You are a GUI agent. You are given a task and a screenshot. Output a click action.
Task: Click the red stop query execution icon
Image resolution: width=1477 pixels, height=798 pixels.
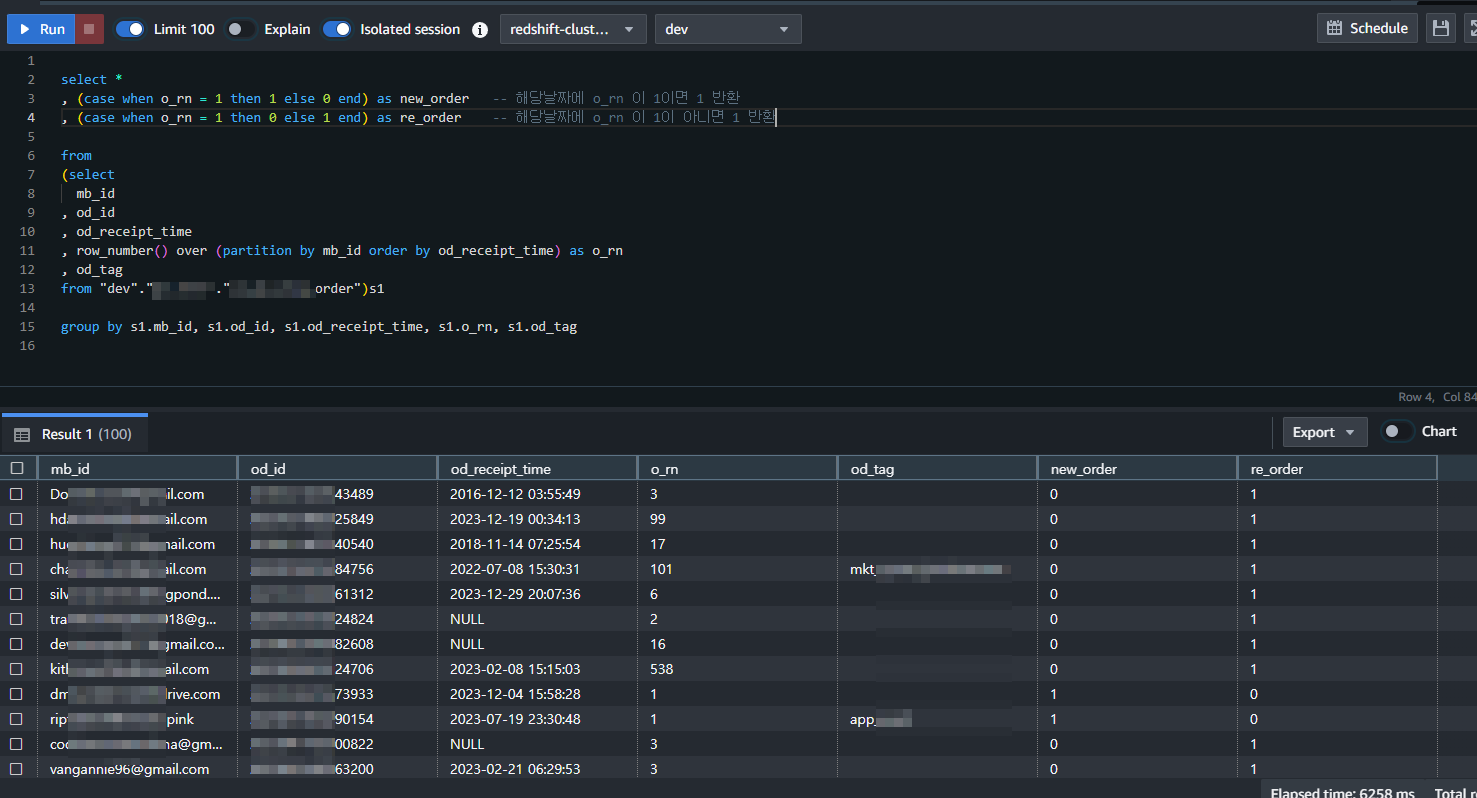[x=89, y=28]
